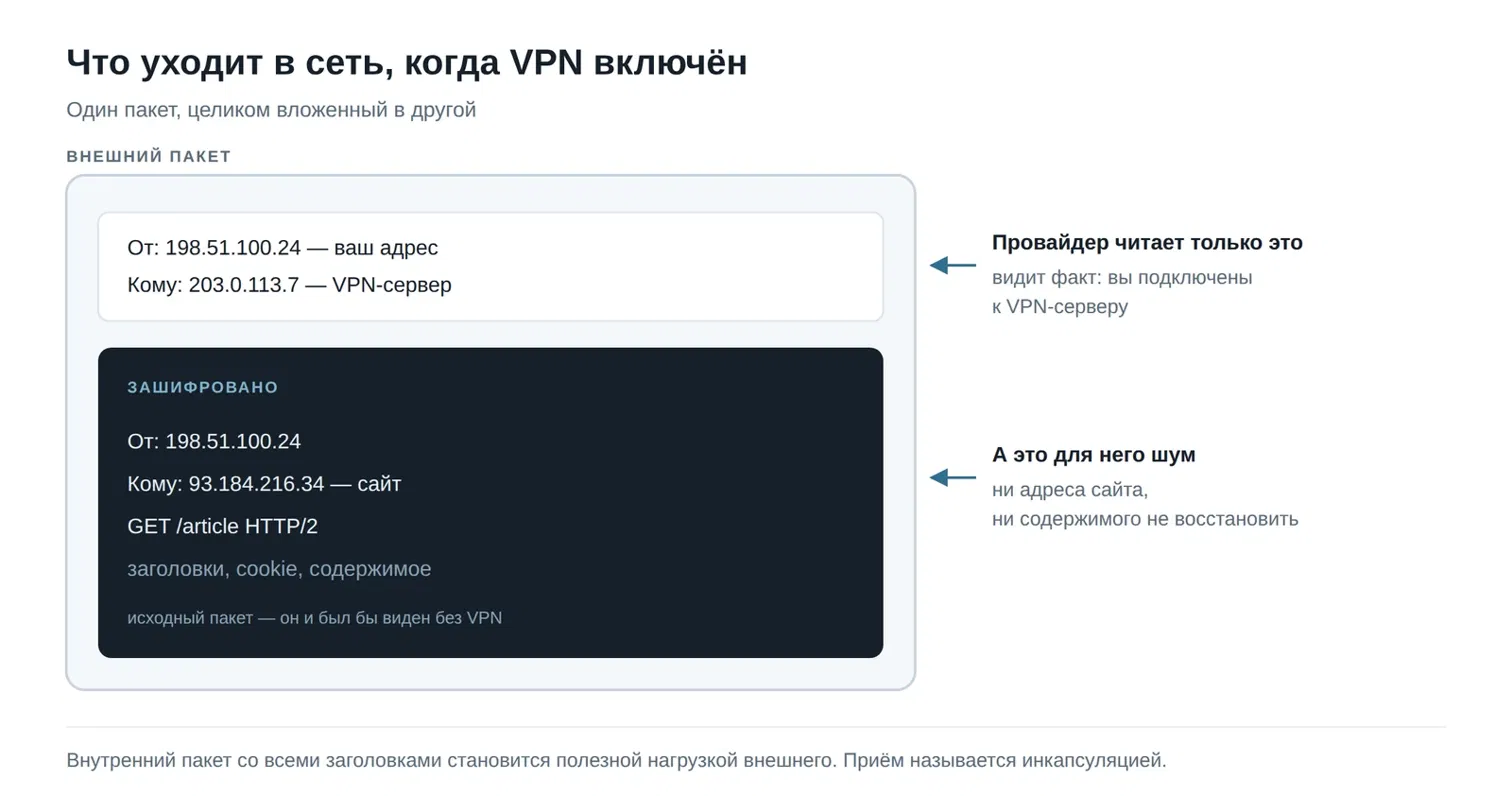Click the line 'От: 198.51.100.24 — ваш адрес'
Viewport: 1512px width, 796px height.
point(283,248)
